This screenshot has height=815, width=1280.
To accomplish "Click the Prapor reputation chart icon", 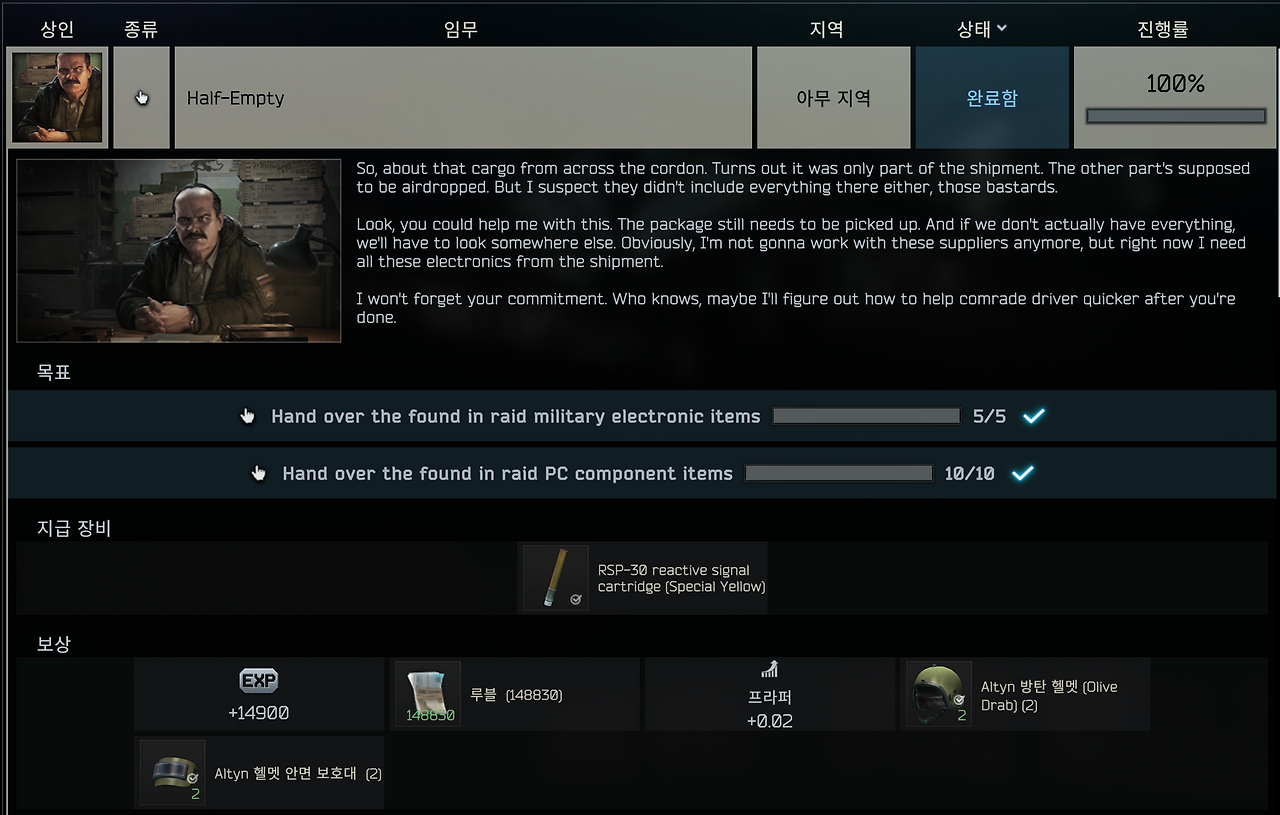I will pos(769,670).
